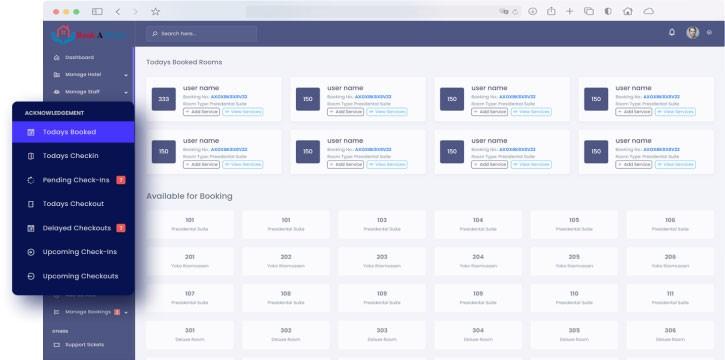Image resolution: width=725 pixels, height=360 pixels.
Task: Click the Delayed Checkouts calendar icon
Action: (x=31, y=228)
